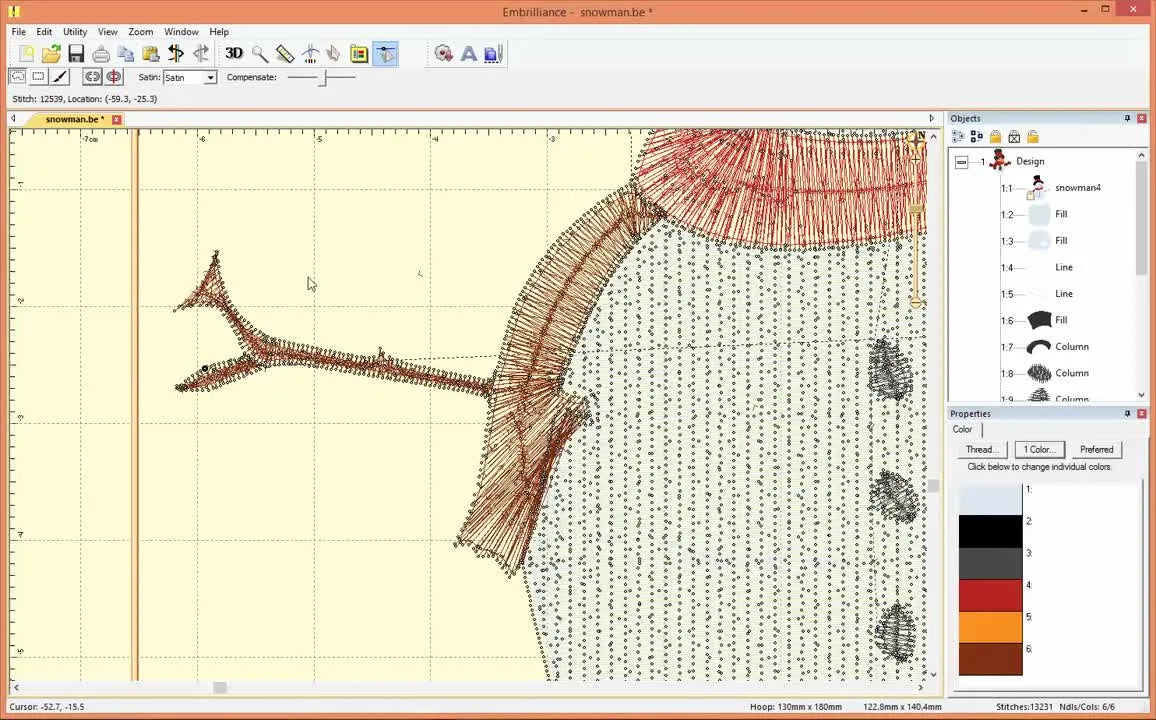The height and width of the screenshot is (720, 1156).
Task: Toggle the 3D view button
Action: point(234,53)
